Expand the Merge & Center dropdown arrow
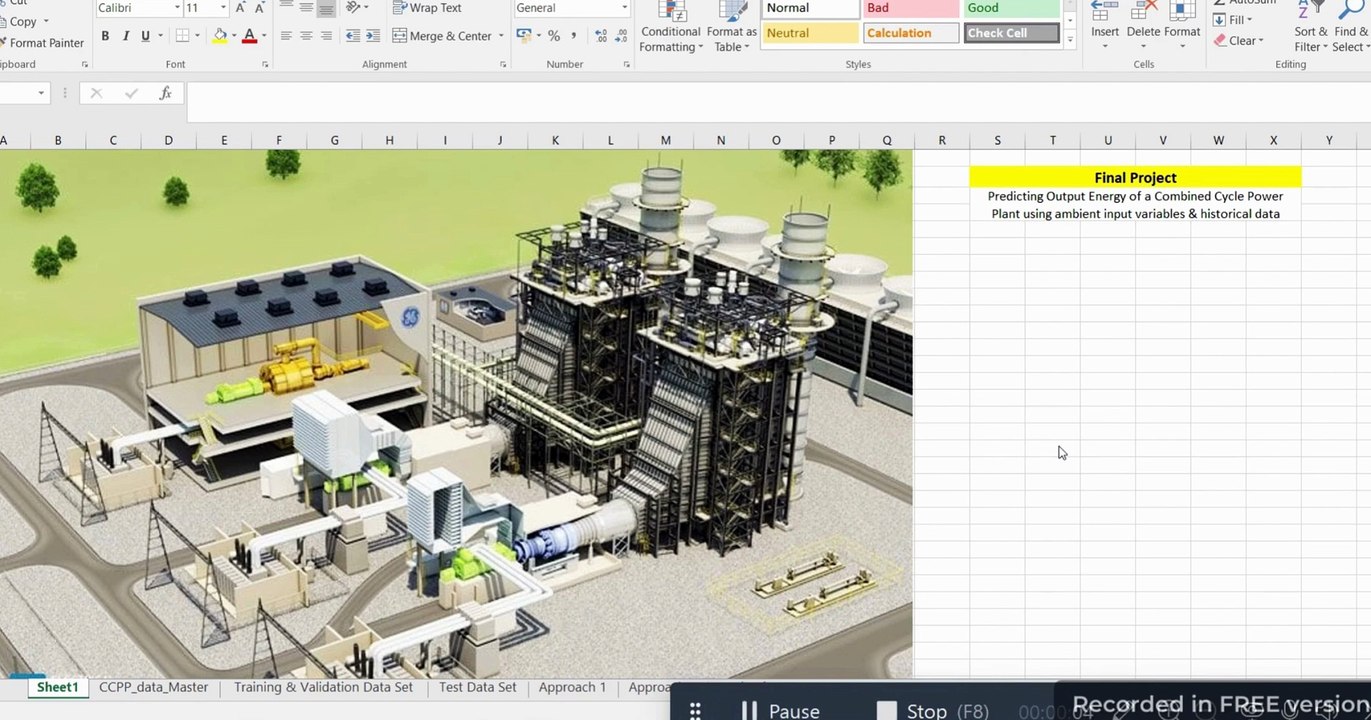Screen dimensions: 1371x720 501,36
